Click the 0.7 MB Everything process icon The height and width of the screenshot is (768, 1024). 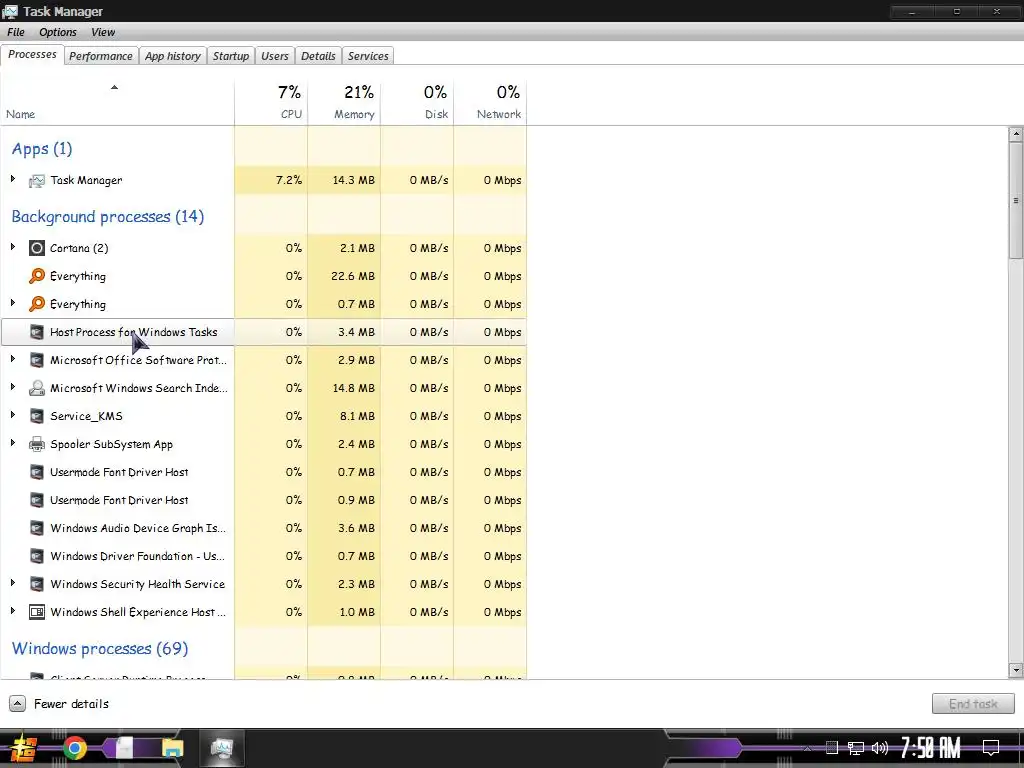point(37,304)
